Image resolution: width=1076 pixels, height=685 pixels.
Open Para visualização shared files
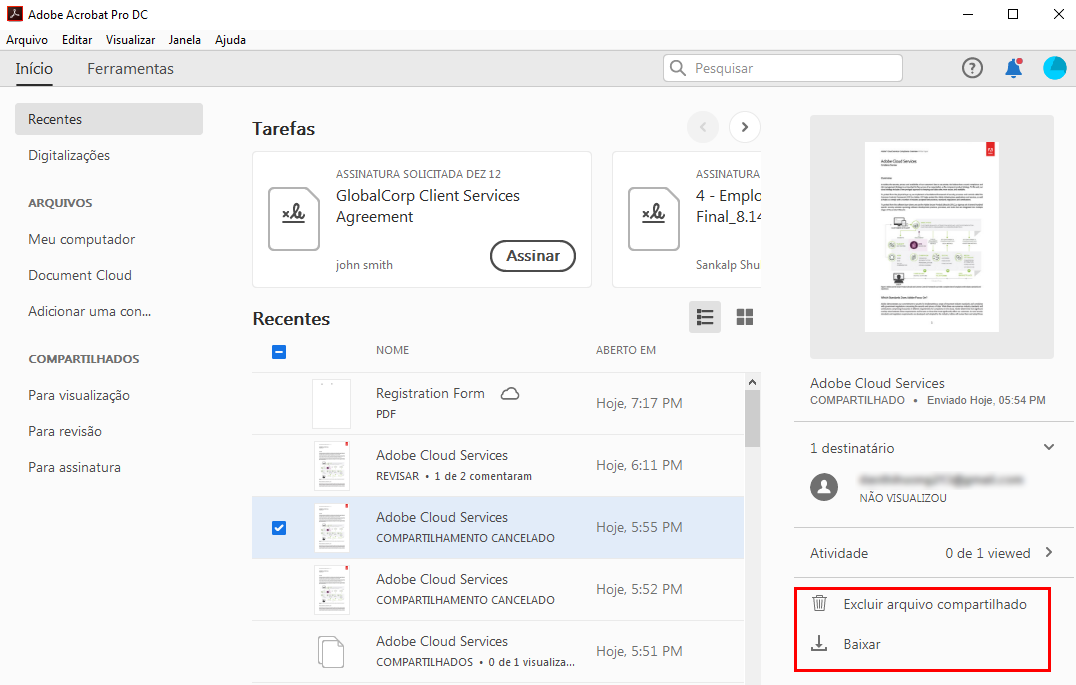79,395
